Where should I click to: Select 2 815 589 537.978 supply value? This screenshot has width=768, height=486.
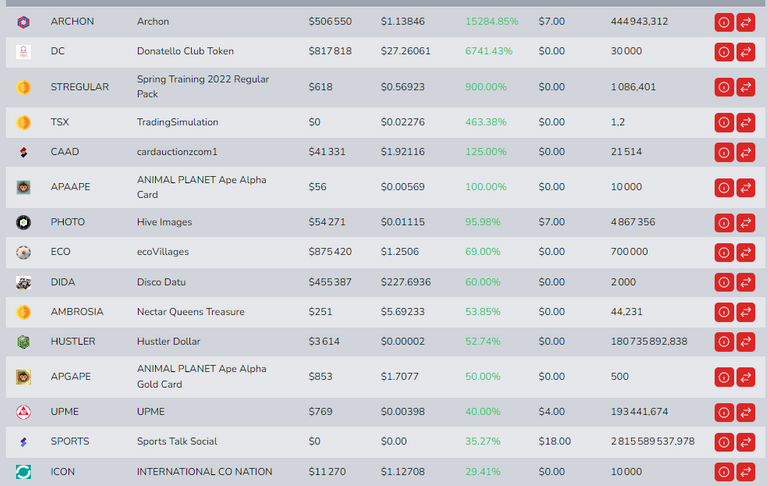[653, 441]
